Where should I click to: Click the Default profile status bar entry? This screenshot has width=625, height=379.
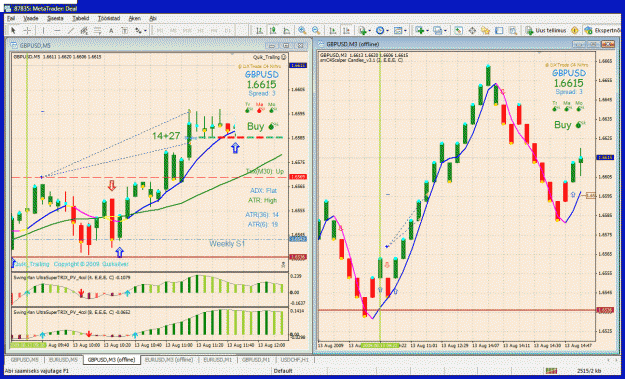[283, 371]
